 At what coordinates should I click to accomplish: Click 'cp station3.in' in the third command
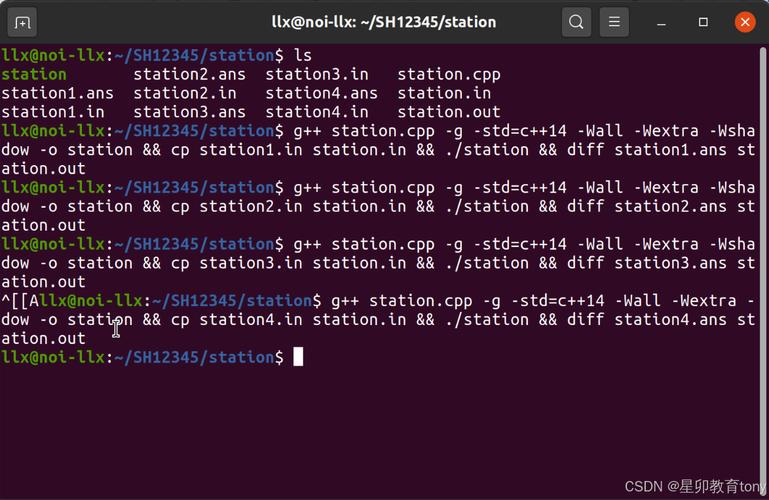[x=237, y=263]
